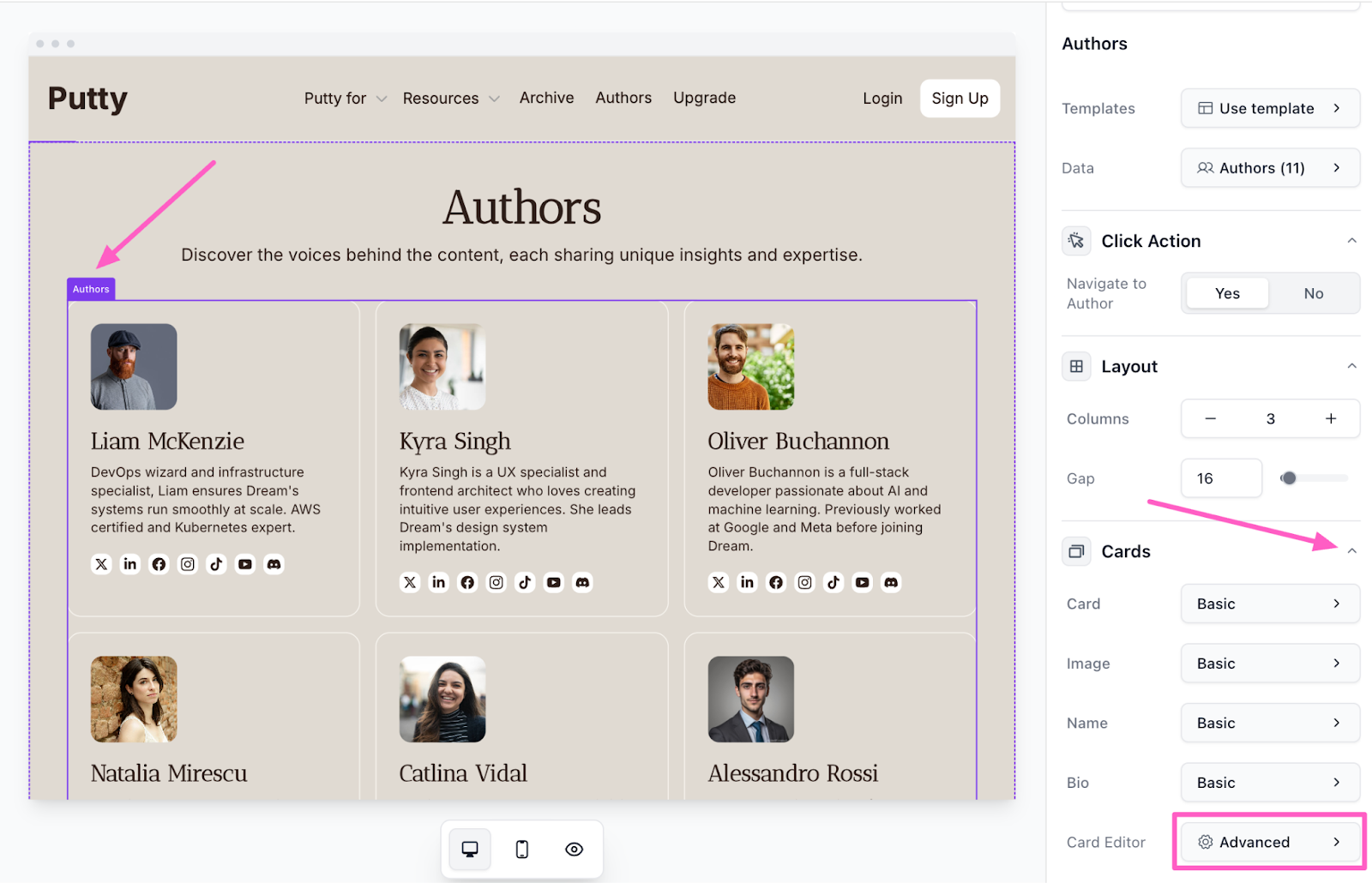The image size is (1372, 883).
Task: Open the Putty for dropdown menu
Action: coord(345,99)
